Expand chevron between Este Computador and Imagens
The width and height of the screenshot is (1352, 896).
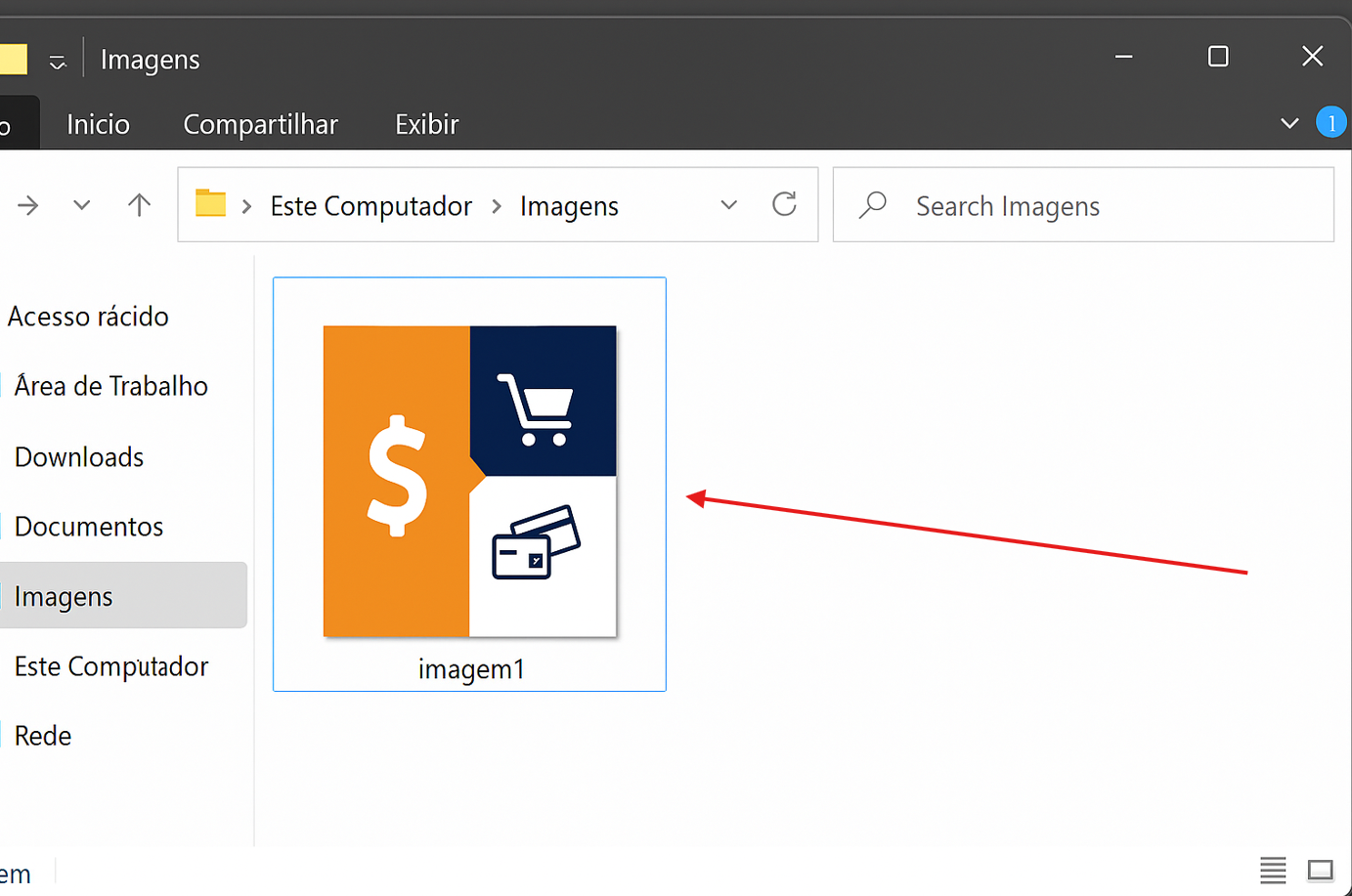click(497, 206)
